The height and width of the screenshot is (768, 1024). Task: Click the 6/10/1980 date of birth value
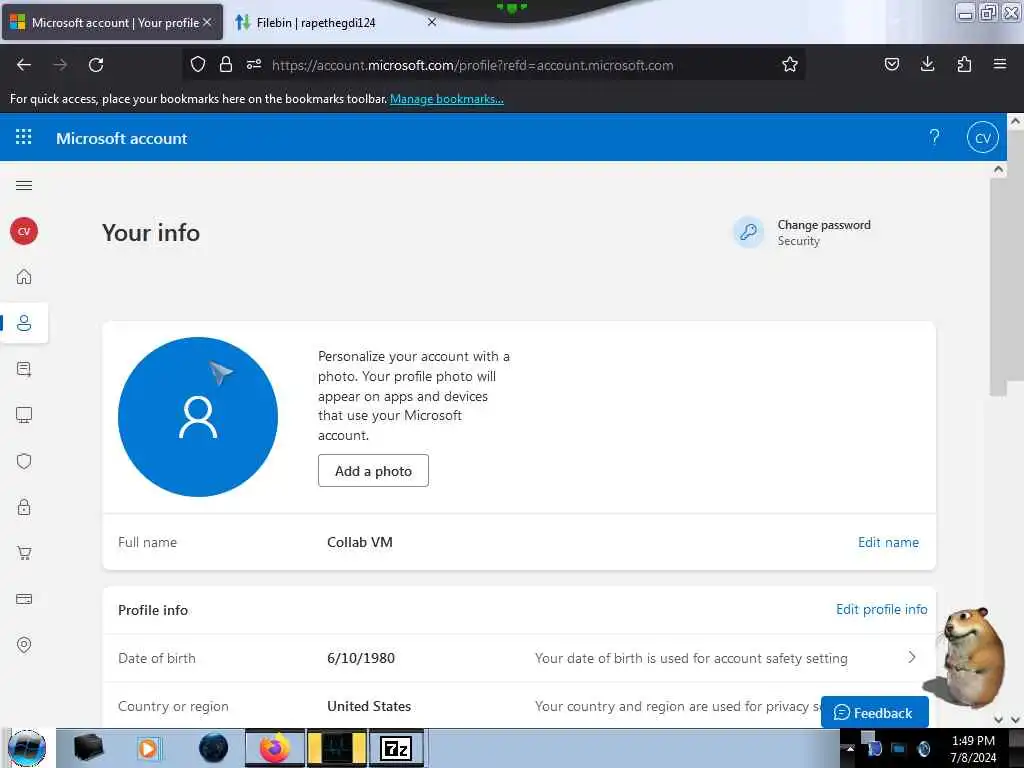point(361,658)
